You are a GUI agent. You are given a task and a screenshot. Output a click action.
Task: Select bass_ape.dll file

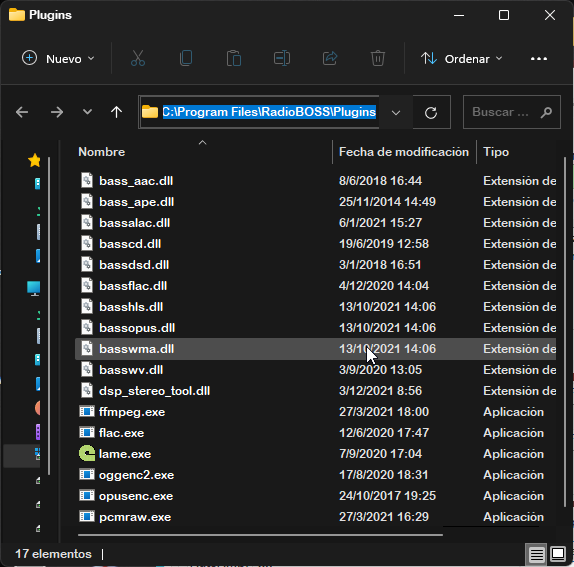(x=316, y=202)
